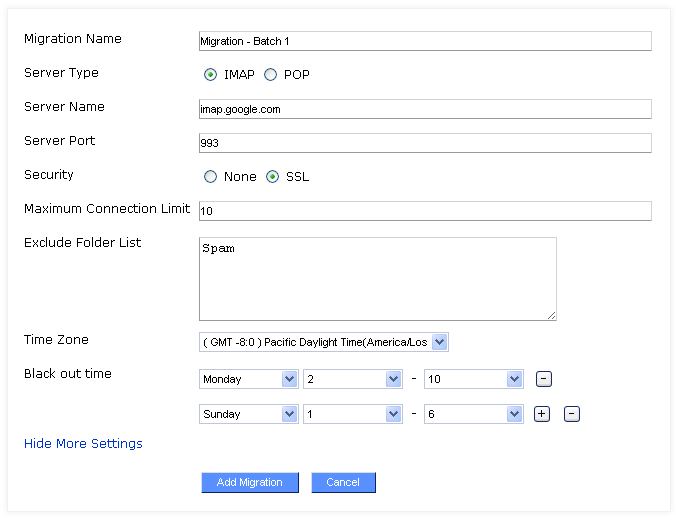
Task: Change Sunday blackout end hour 6
Action: (473, 414)
